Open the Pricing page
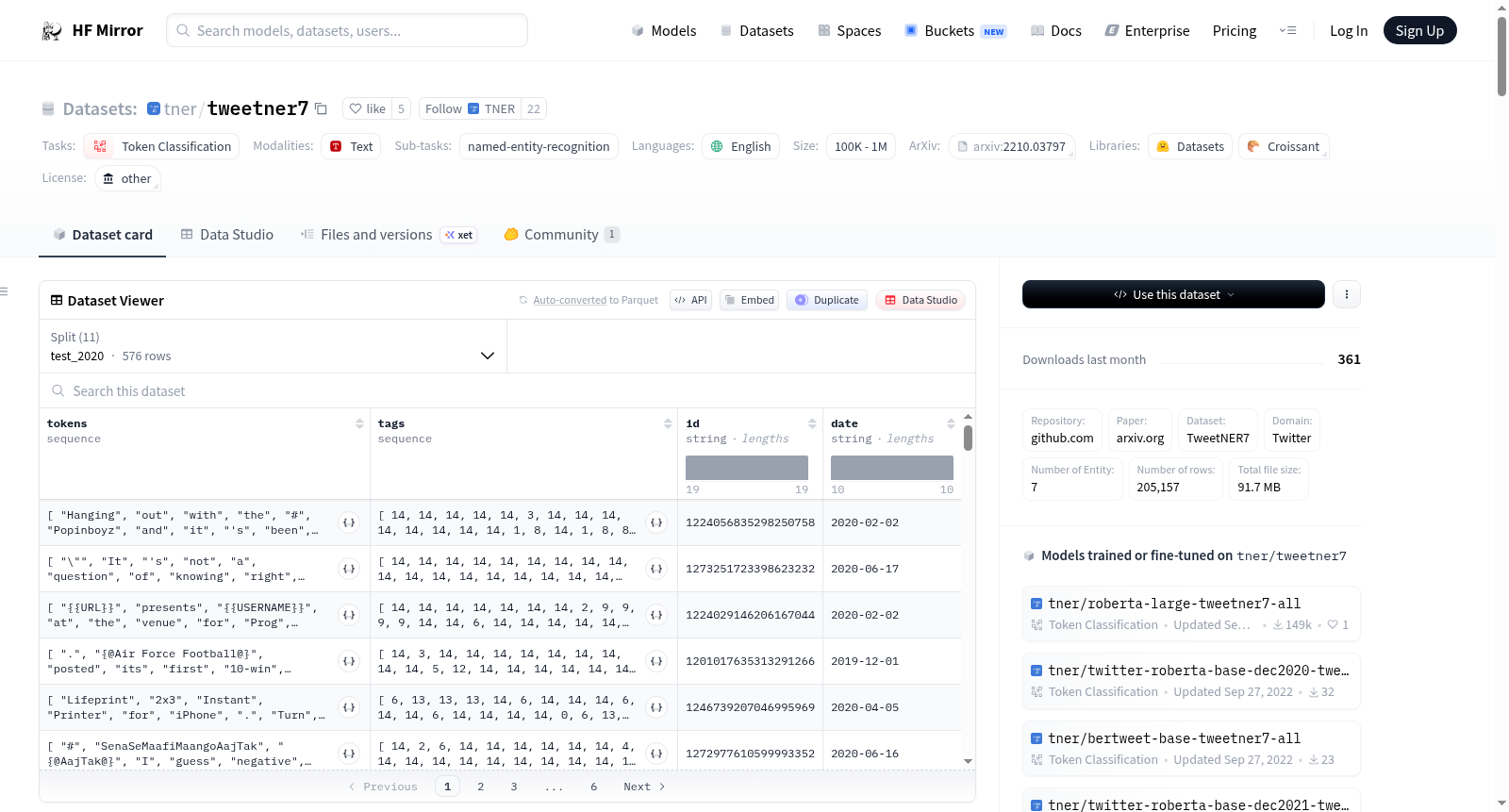 coord(1235,31)
